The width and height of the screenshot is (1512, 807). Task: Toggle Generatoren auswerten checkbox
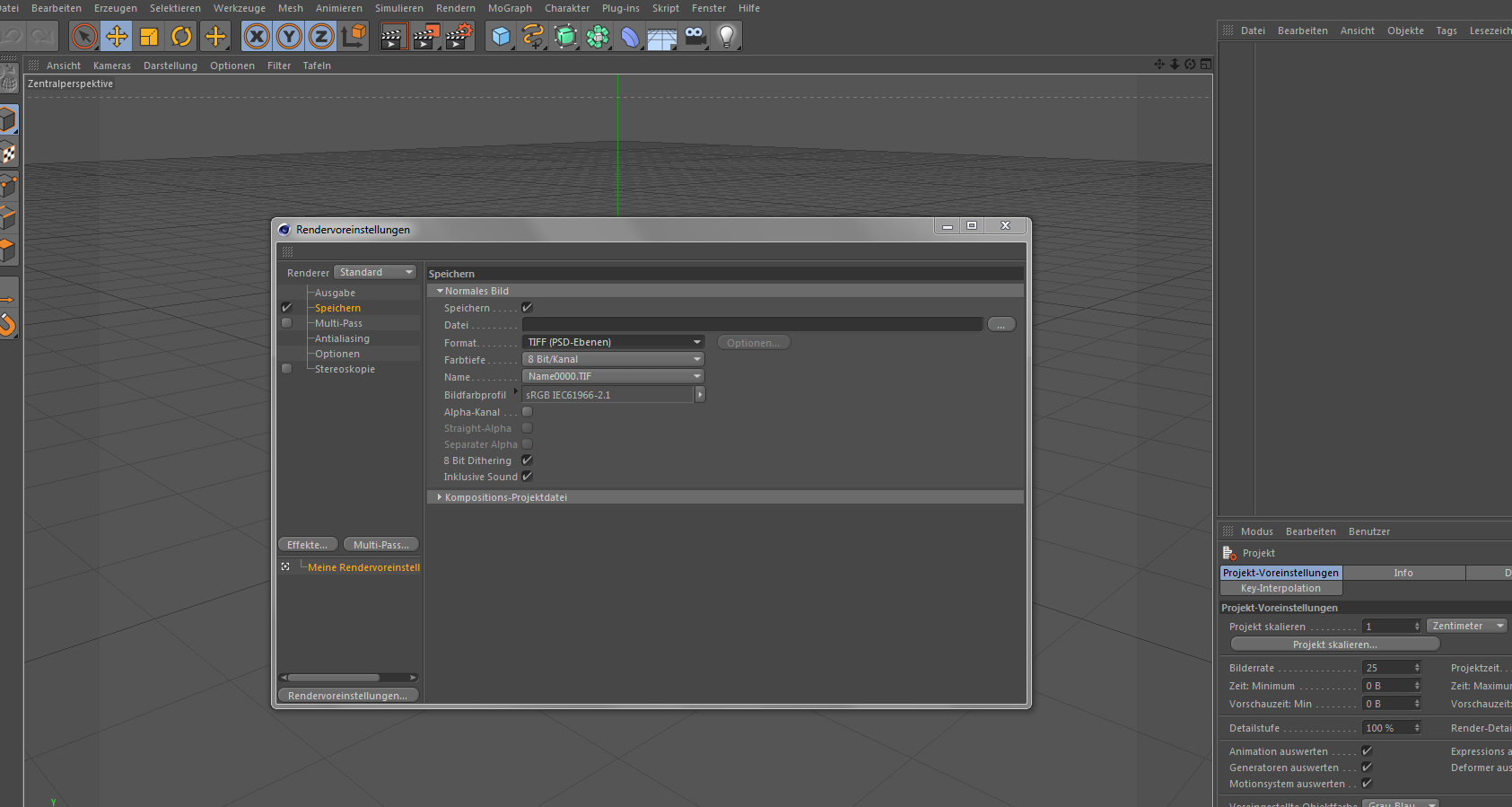[x=1368, y=768]
